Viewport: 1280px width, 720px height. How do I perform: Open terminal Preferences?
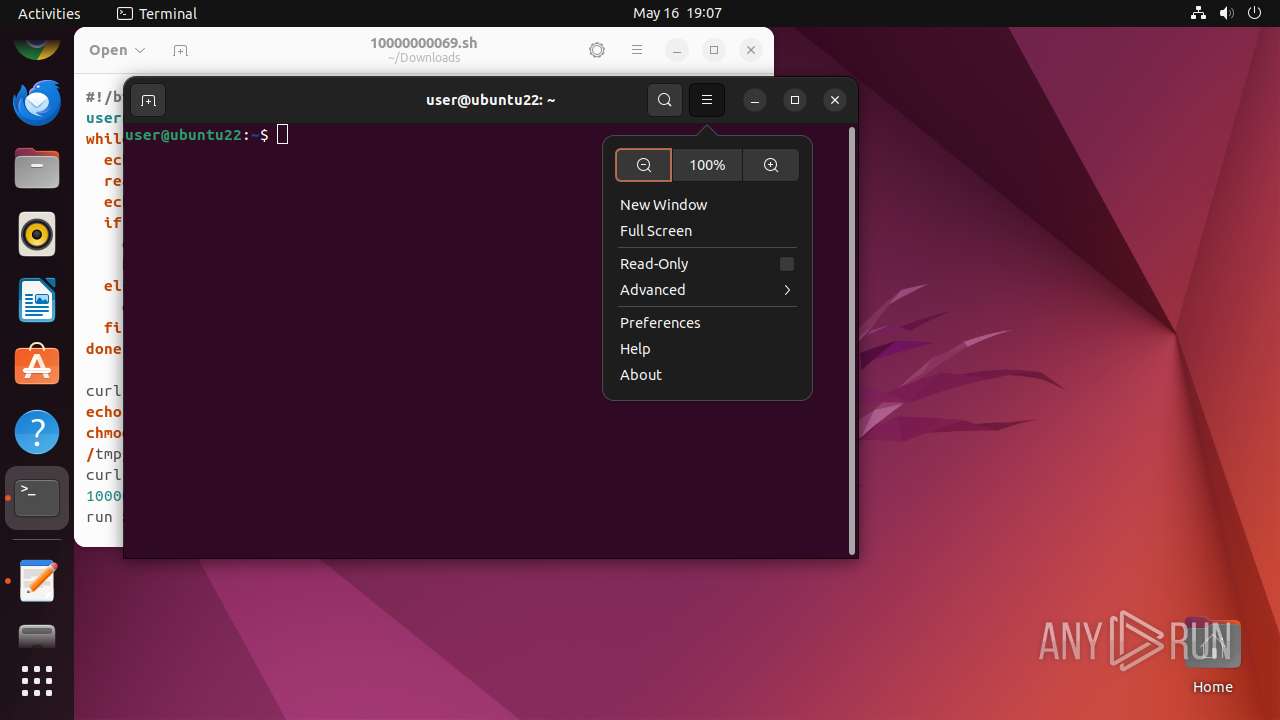[707, 323]
